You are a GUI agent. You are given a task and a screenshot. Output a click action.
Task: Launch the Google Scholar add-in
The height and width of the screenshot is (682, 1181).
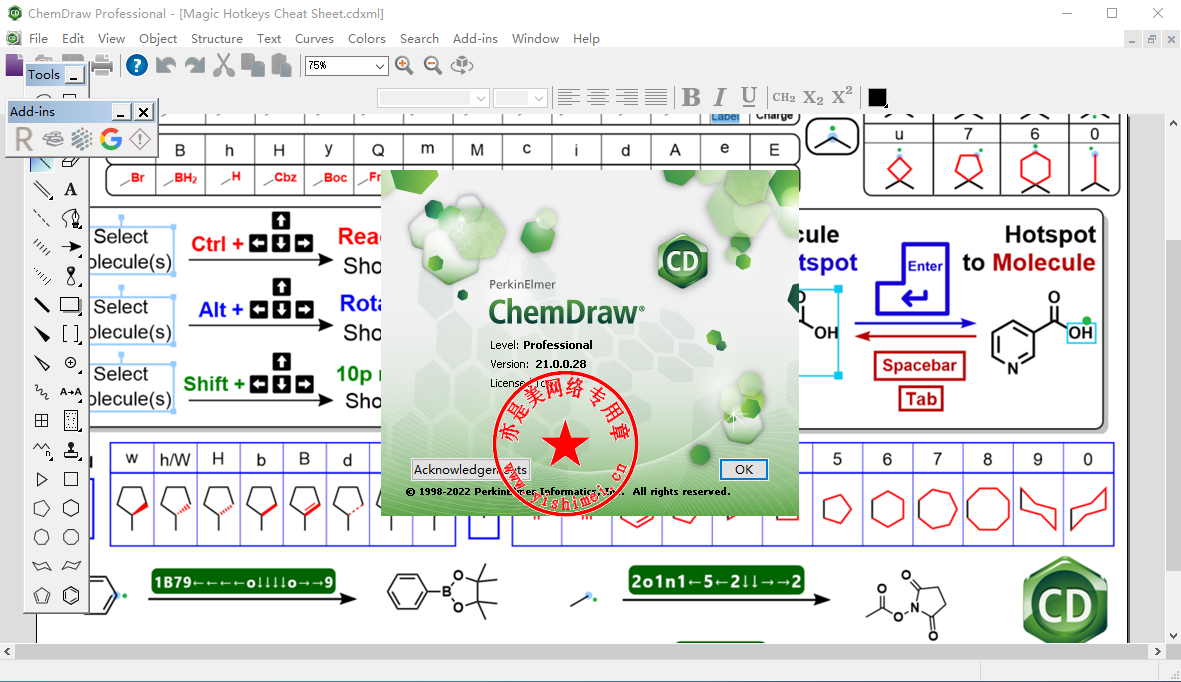coord(111,139)
